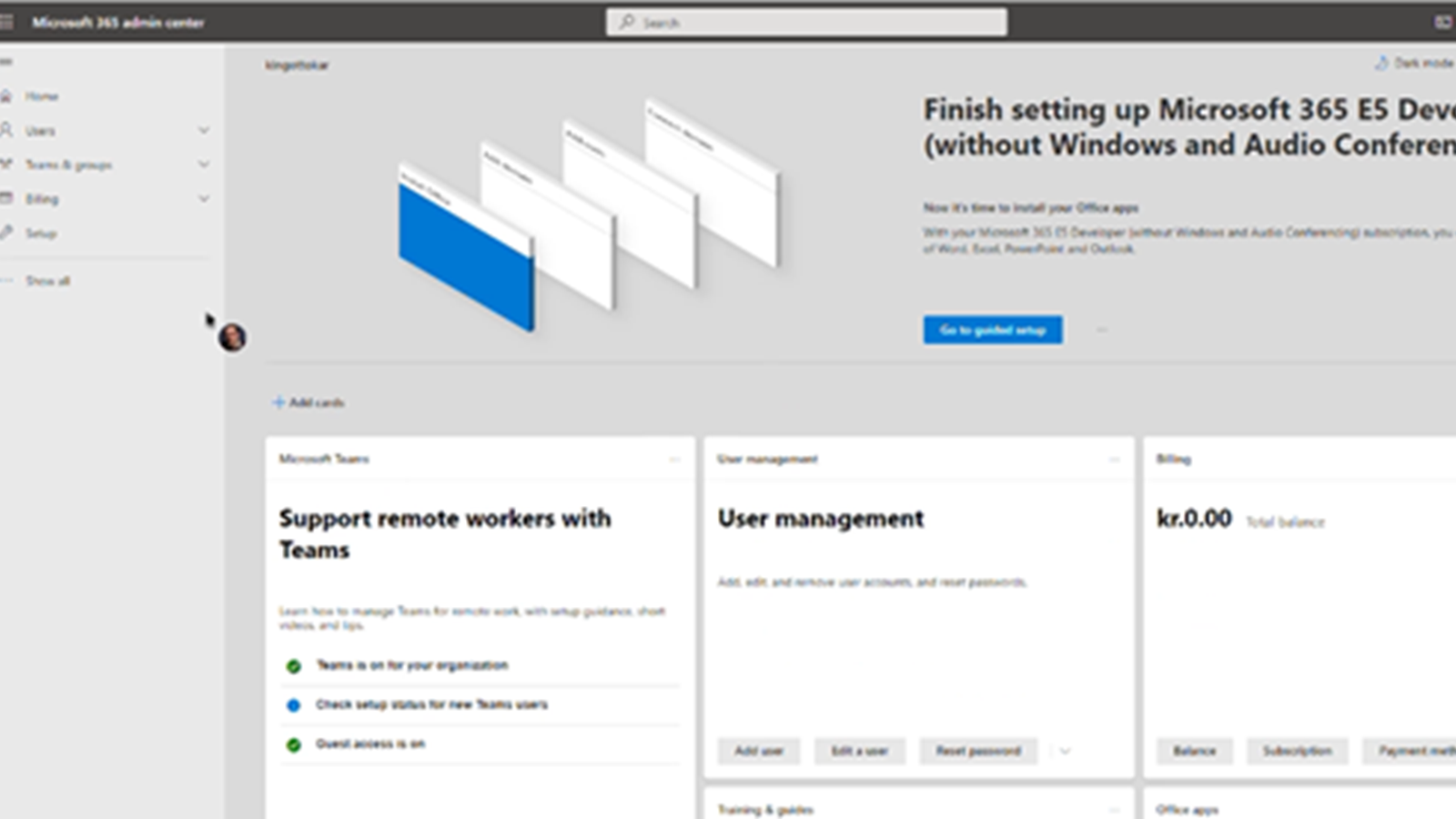Click the Setup wrench icon

click(6, 233)
